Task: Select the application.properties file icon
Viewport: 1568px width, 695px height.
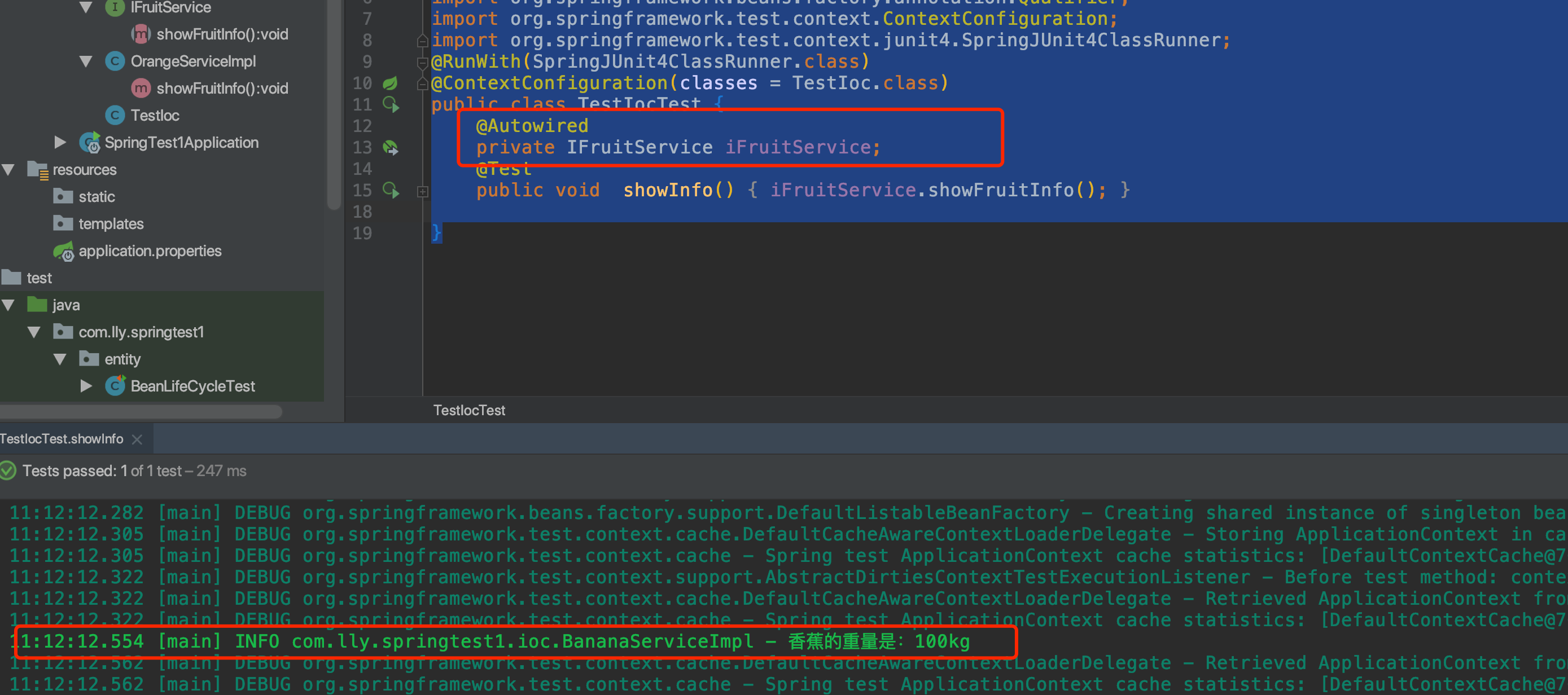Action: [x=63, y=252]
